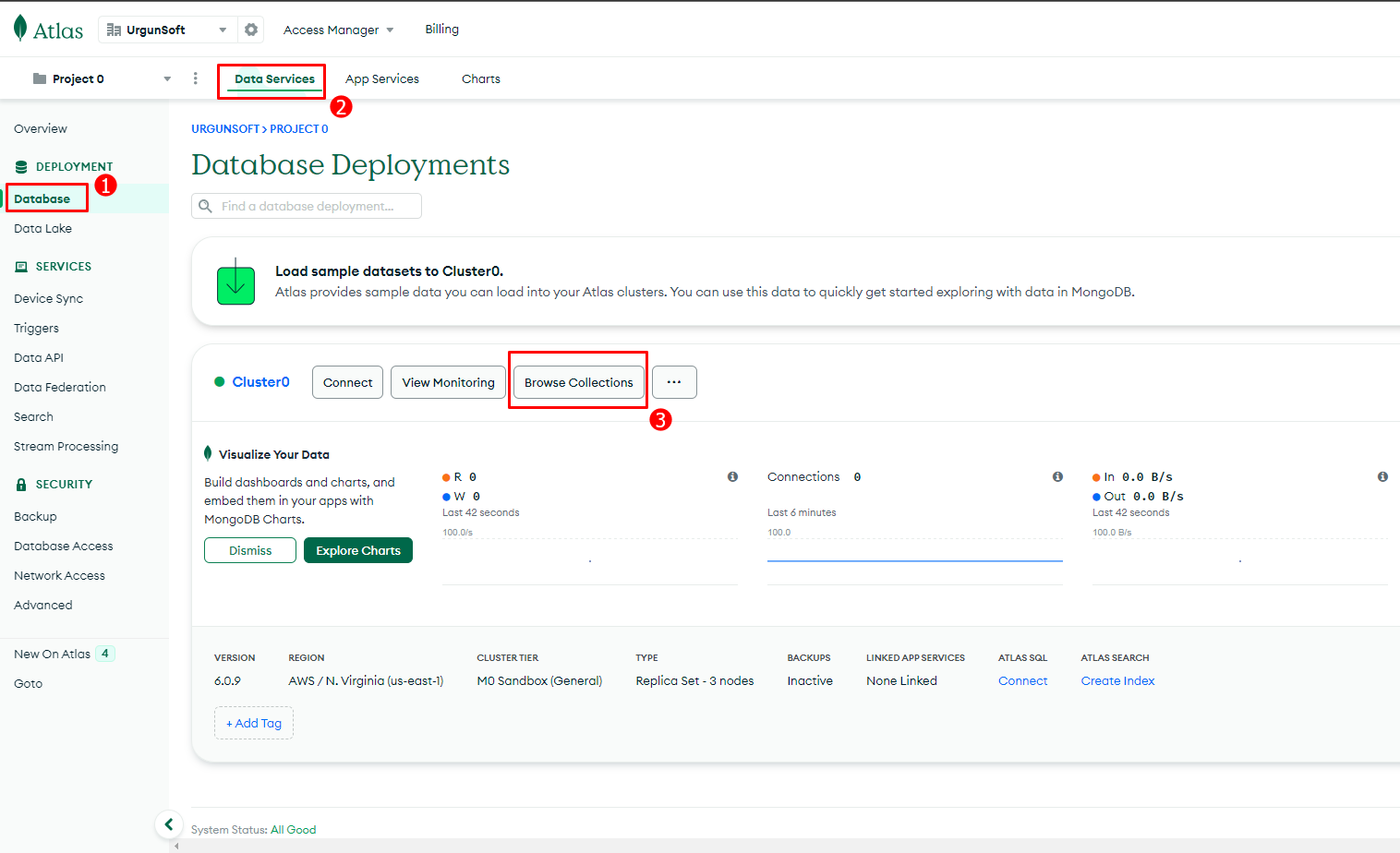Image resolution: width=1400 pixels, height=853 pixels.
Task: Select Search in the sidebar
Action: 33,416
